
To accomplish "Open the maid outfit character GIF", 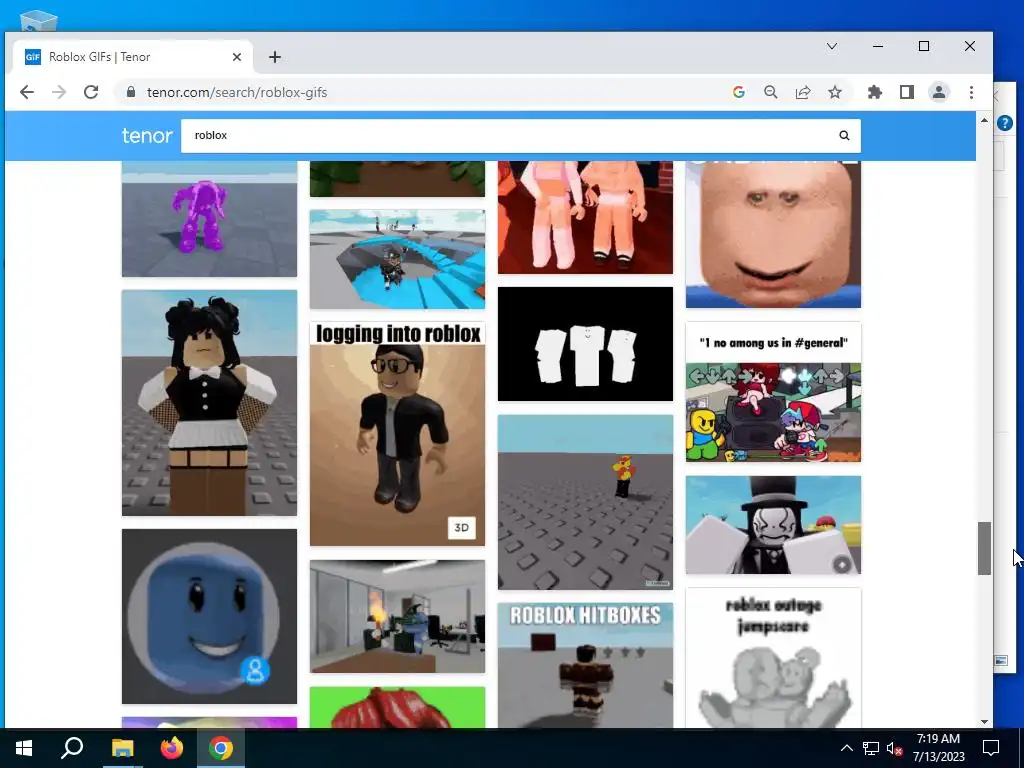I will pos(209,403).
